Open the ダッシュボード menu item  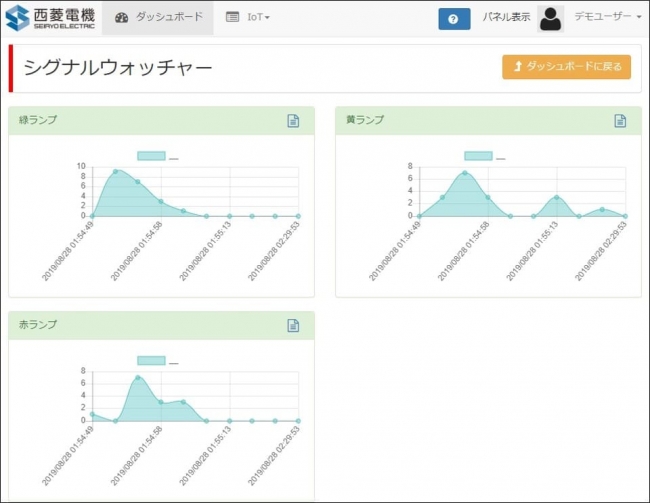click(x=158, y=18)
